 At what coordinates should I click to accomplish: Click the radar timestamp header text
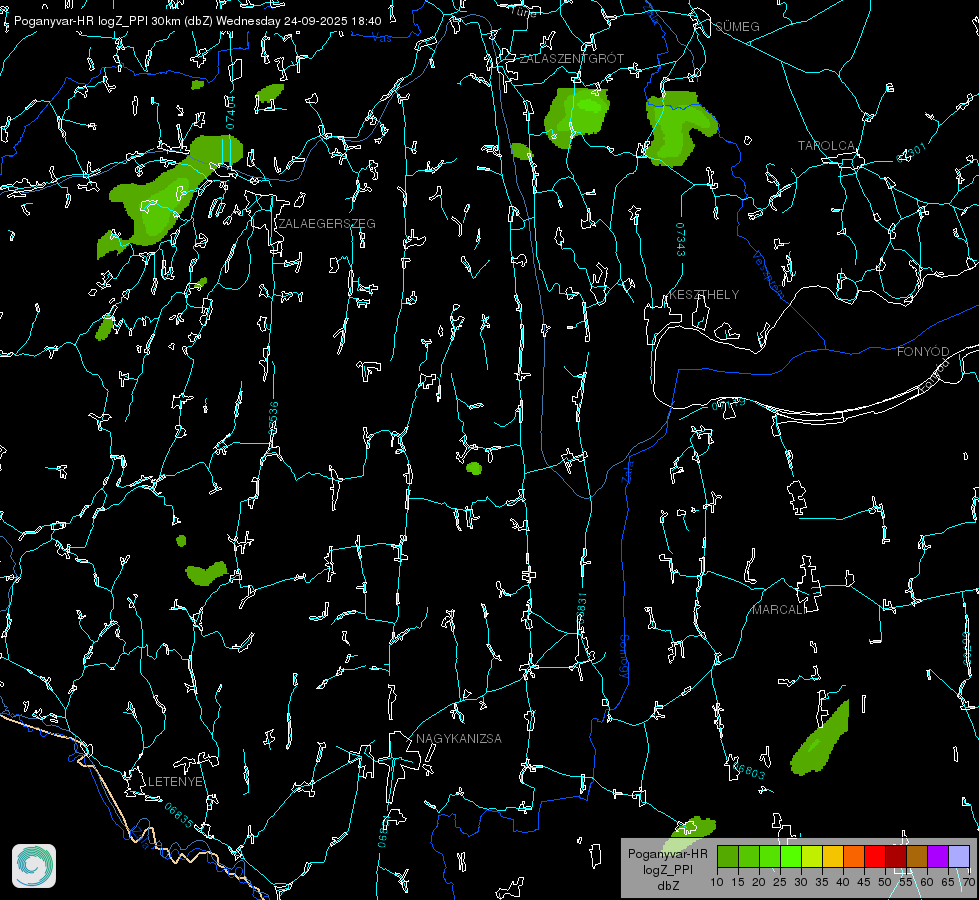coord(197,21)
